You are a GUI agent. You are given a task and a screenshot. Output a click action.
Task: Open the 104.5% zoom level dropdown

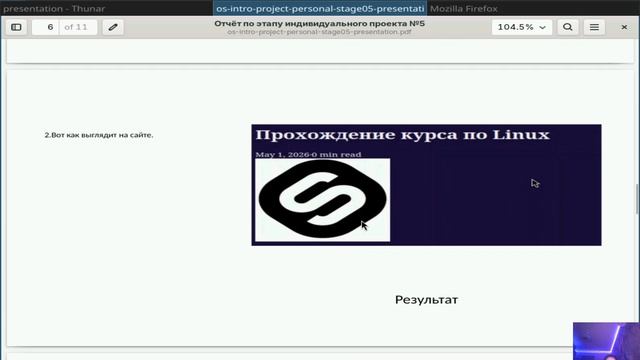click(x=522, y=27)
